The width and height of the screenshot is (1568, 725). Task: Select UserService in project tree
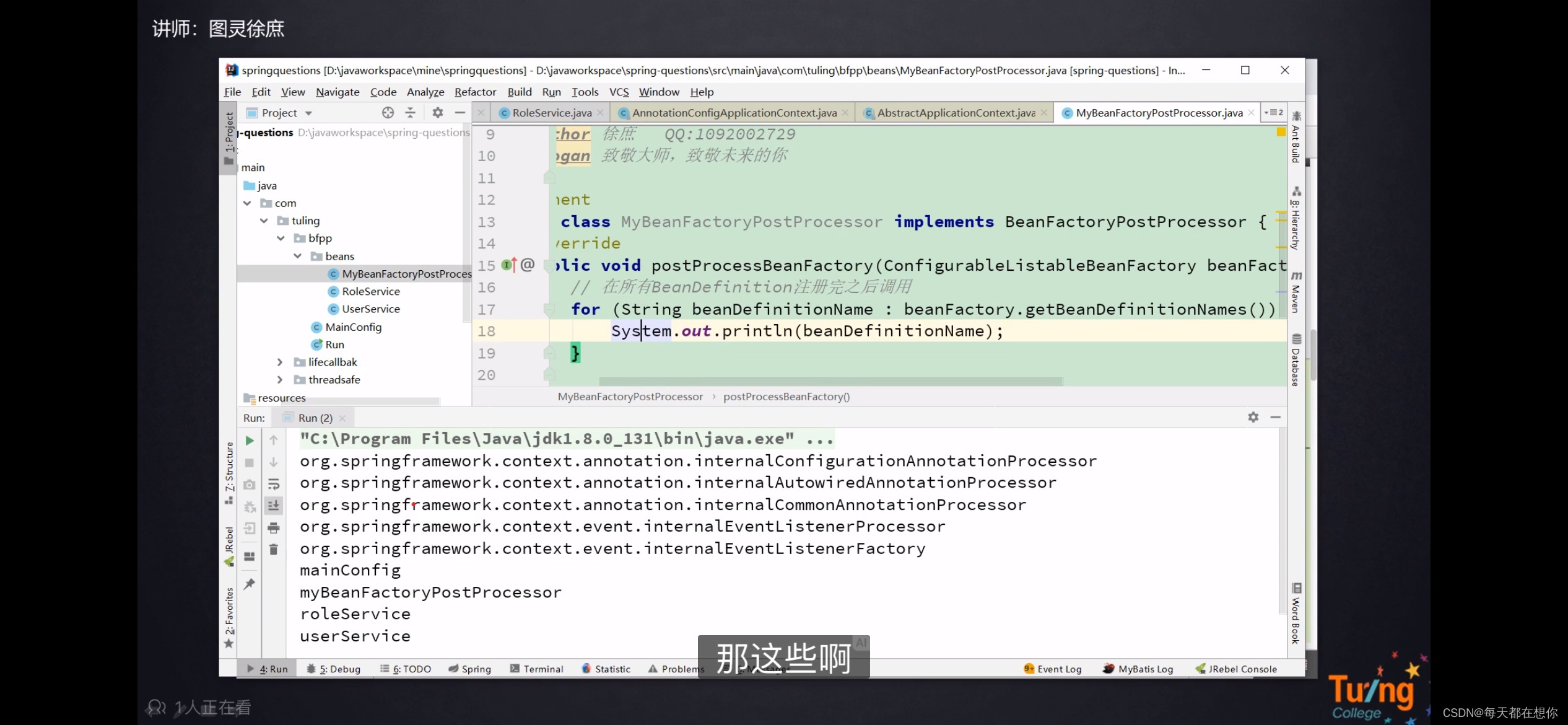[x=370, y=309]
